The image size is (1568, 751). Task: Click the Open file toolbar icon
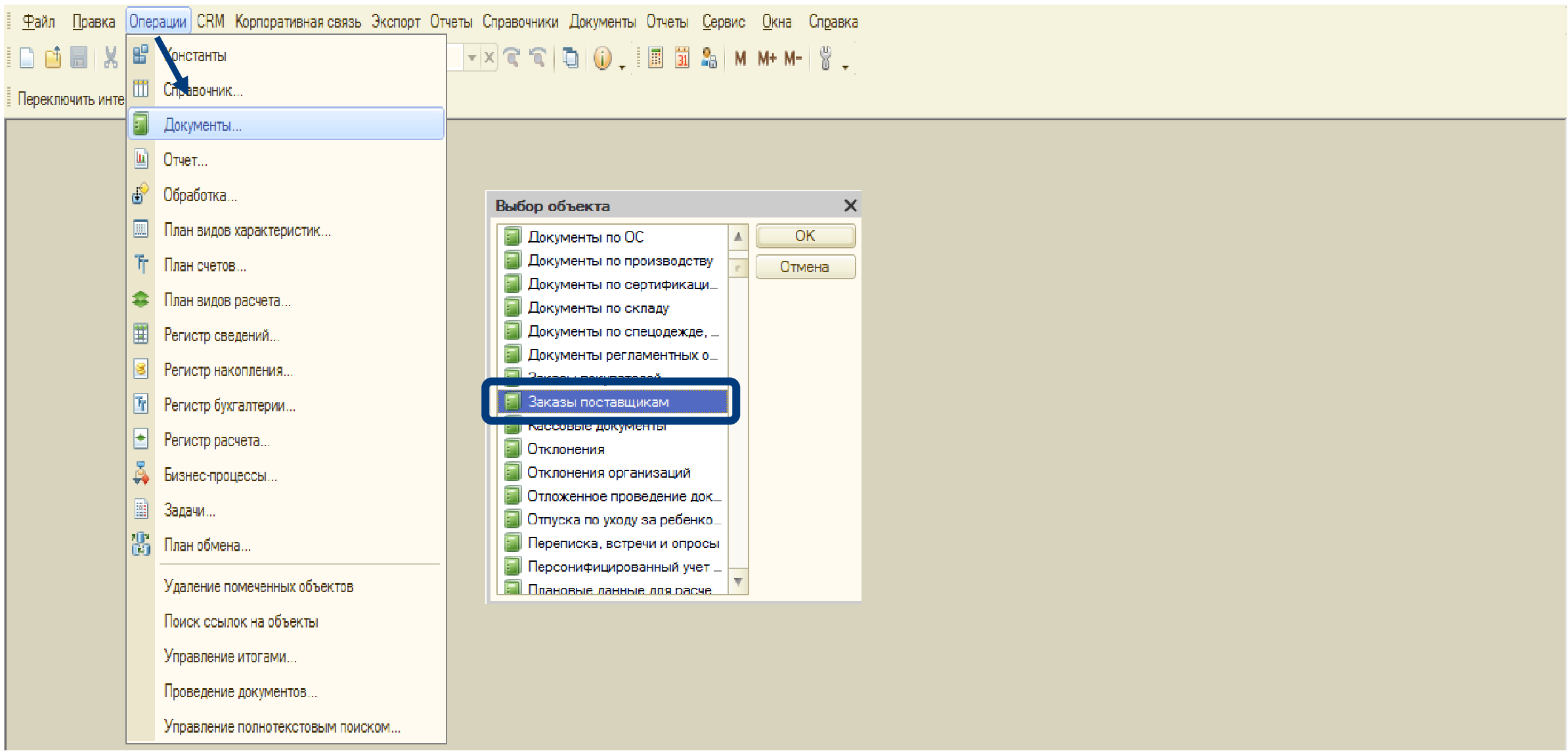tap(53, 58)
